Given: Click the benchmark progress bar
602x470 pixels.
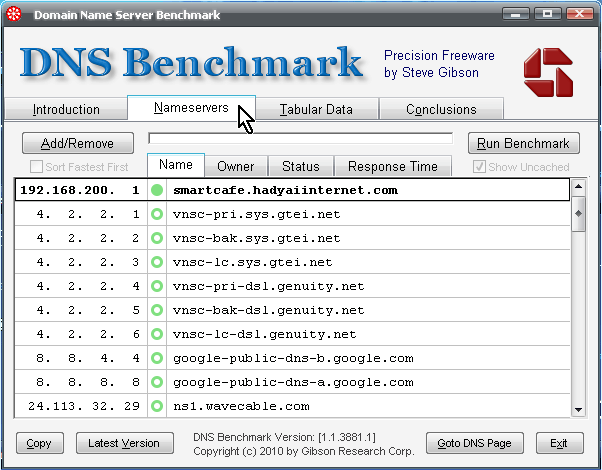Looking at the screenshot, I should tap(301, 138).
